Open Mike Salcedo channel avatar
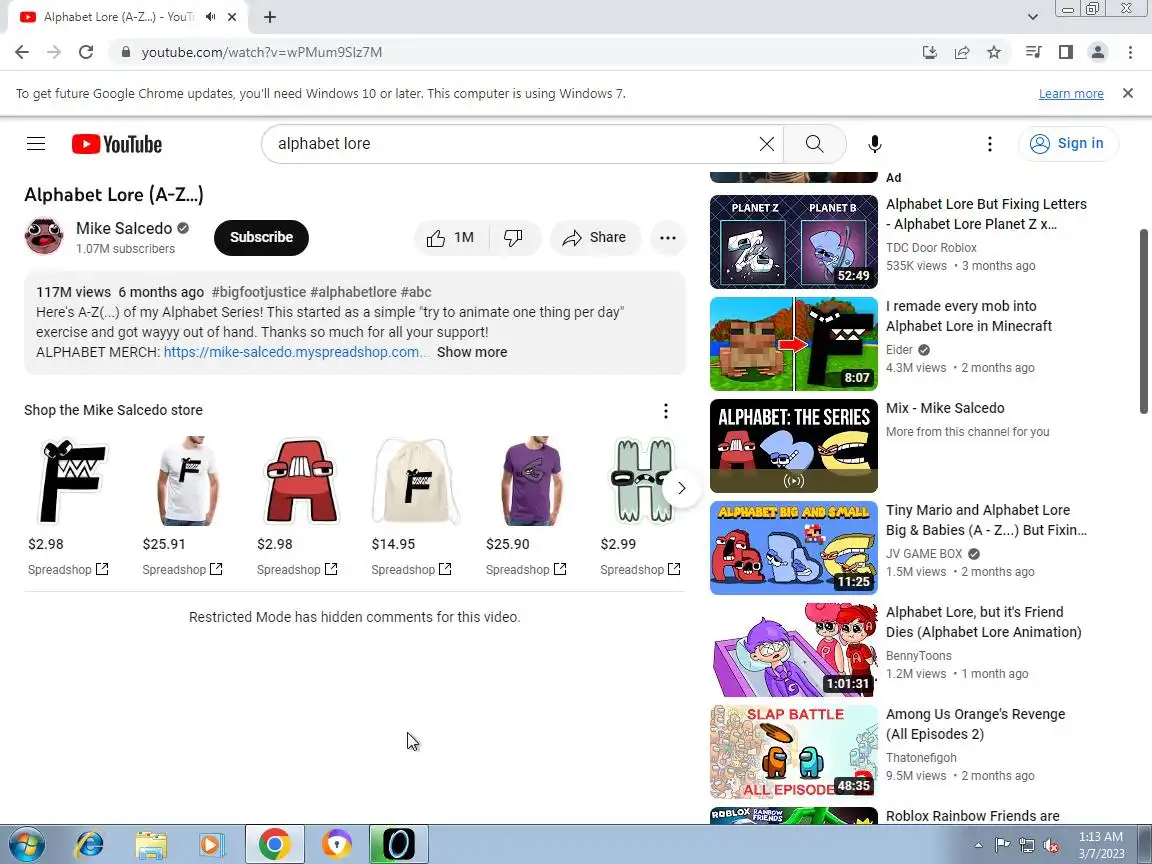The width and height of the screenshot is (1152, 864). 44,237
